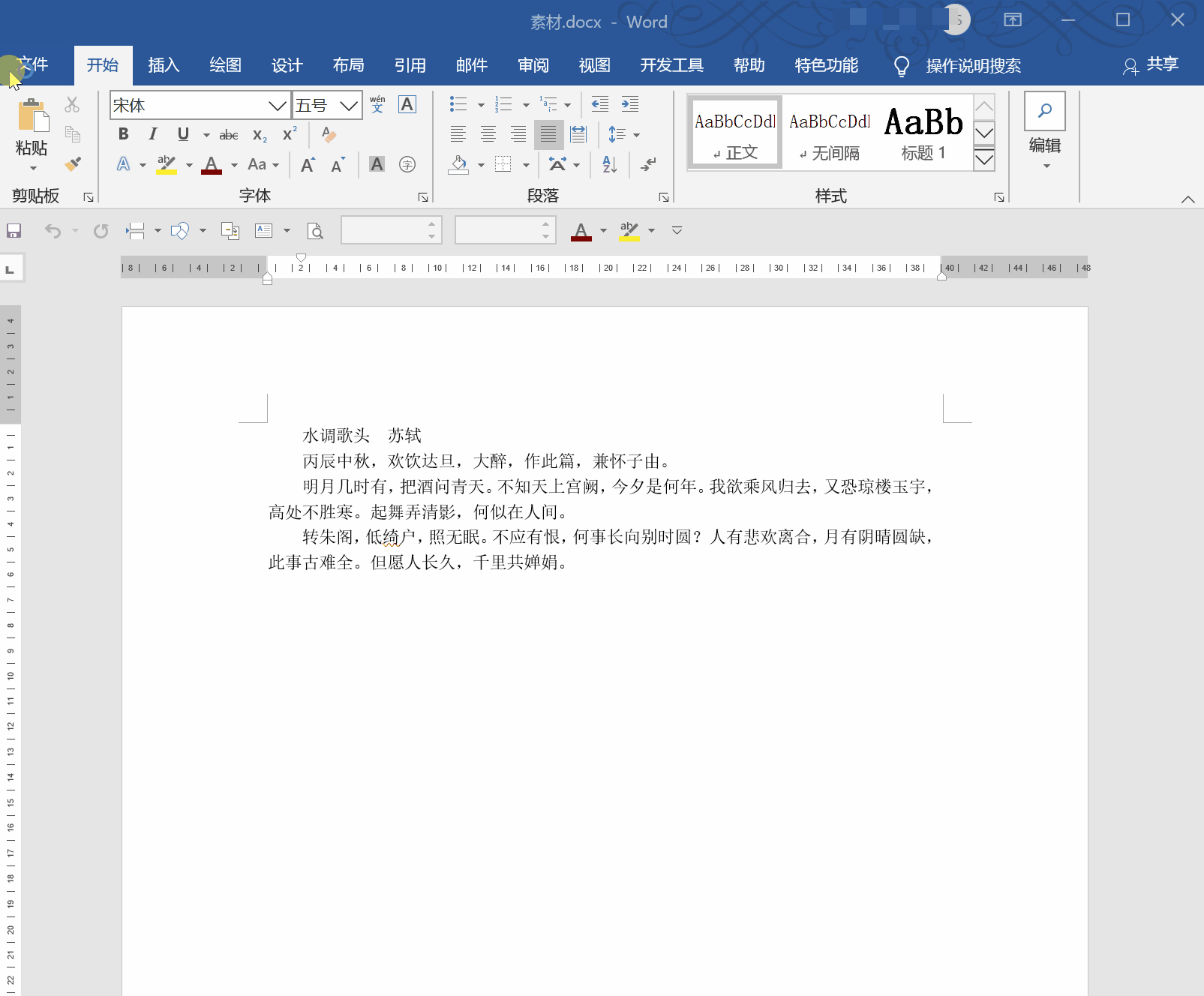
Task: Switch to the 插入 tab
Action: [x=164, y=66]
